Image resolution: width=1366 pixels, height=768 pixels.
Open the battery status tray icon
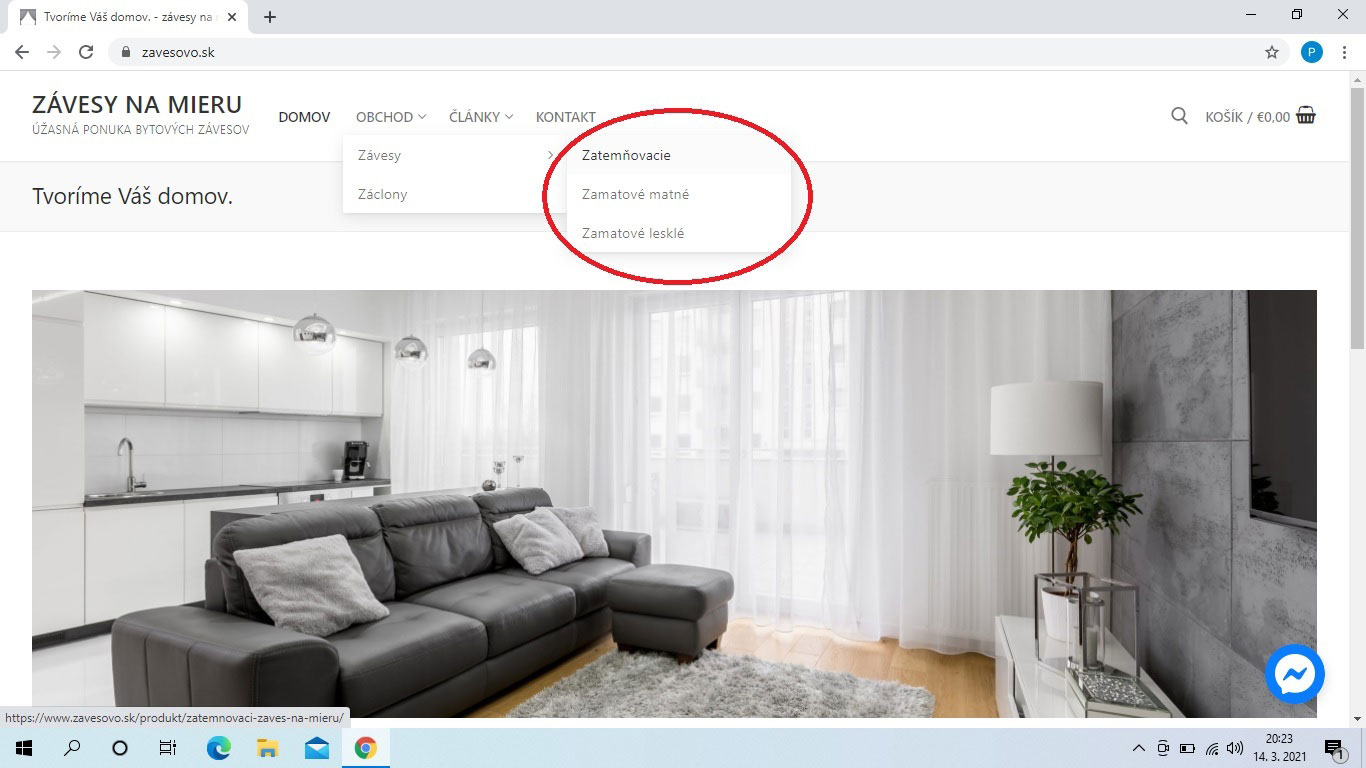pyautogui.click(x=1188, y=748)
